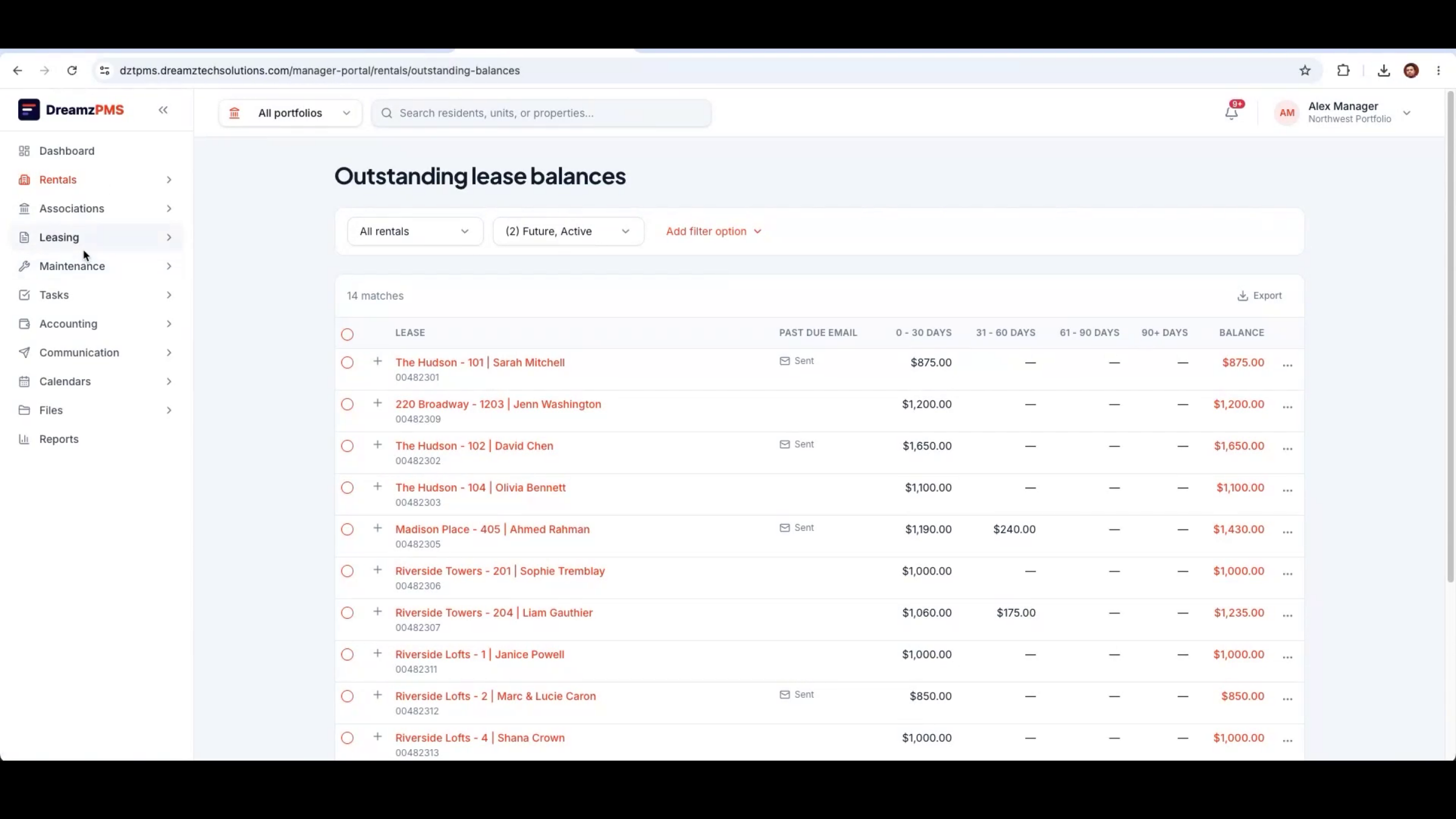This screenshot has height=819, width=1456.
Task: Click Ahmed Rahman's $240.00 31-60 days amount
Action: (1014, 529)
